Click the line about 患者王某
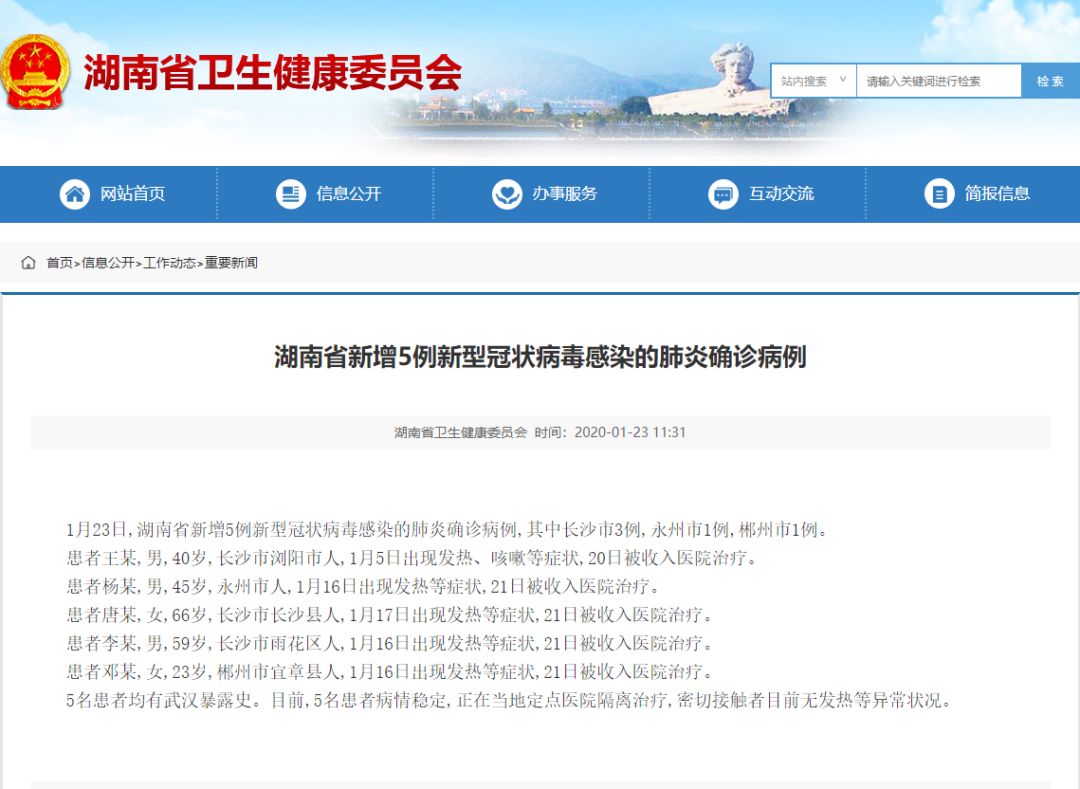Image resolution: width=1080 pixels, height=789 pixels. tap(412, 558)
